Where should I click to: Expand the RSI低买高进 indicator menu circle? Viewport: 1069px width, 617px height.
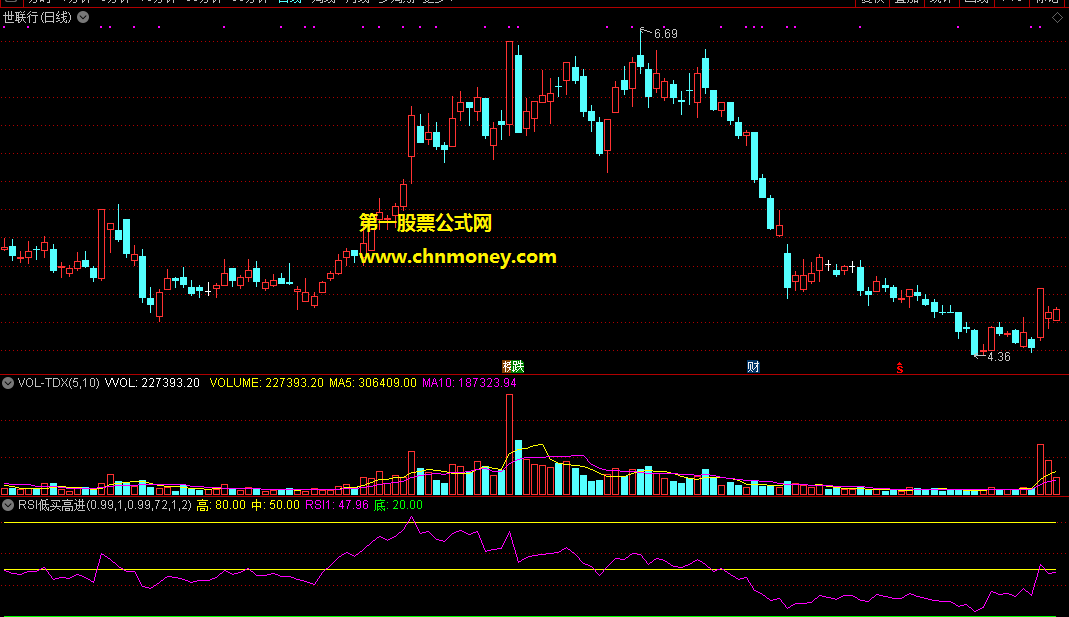[8, 505]
